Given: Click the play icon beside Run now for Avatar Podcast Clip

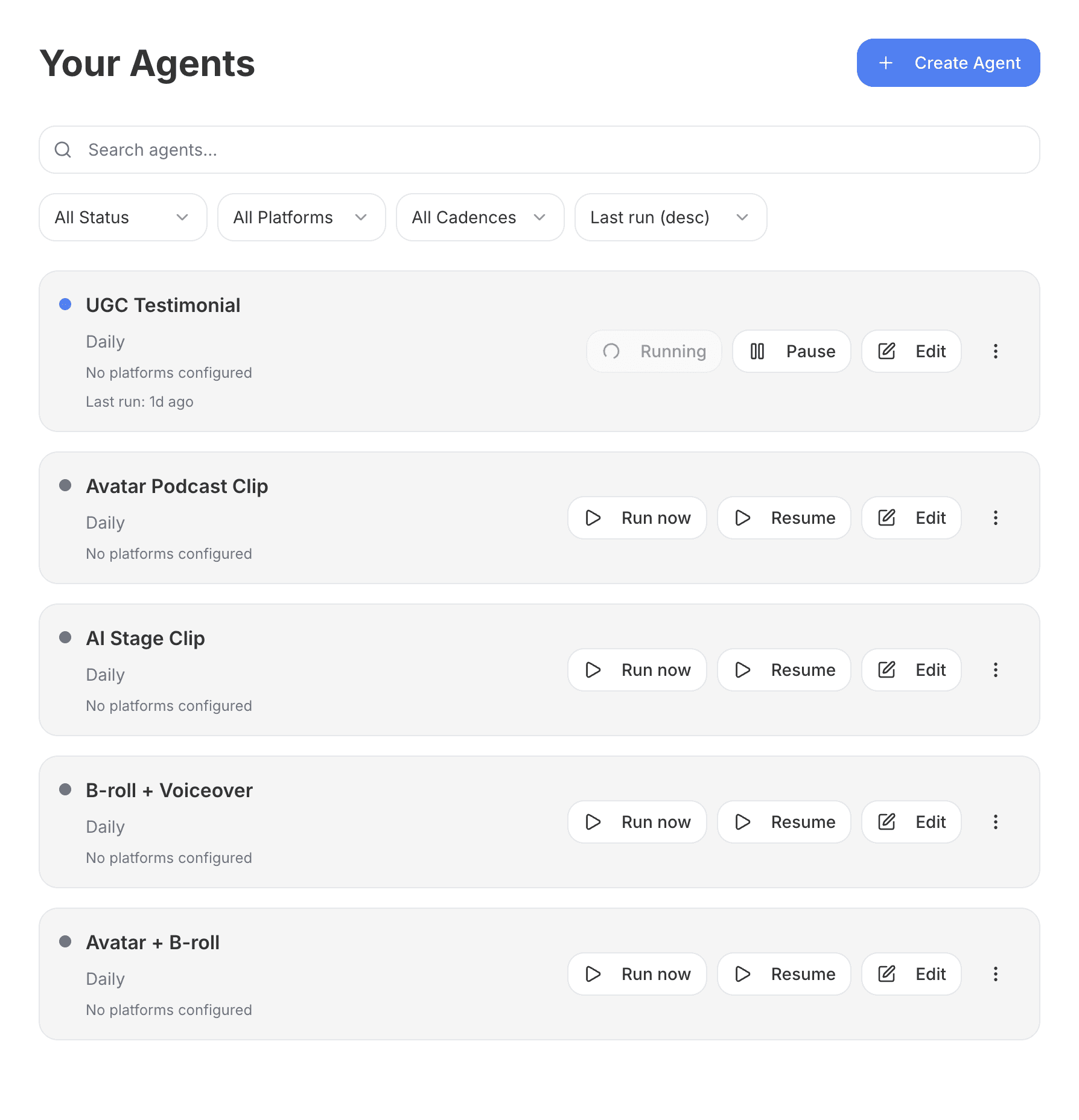Looking at the screenshot, I should click(x=593, y=518).
